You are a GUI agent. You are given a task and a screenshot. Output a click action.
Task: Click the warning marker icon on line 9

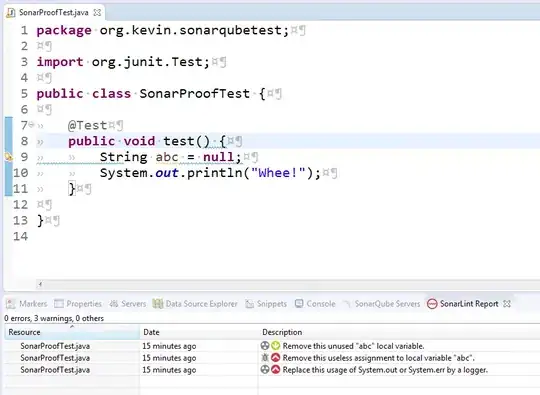9,157
